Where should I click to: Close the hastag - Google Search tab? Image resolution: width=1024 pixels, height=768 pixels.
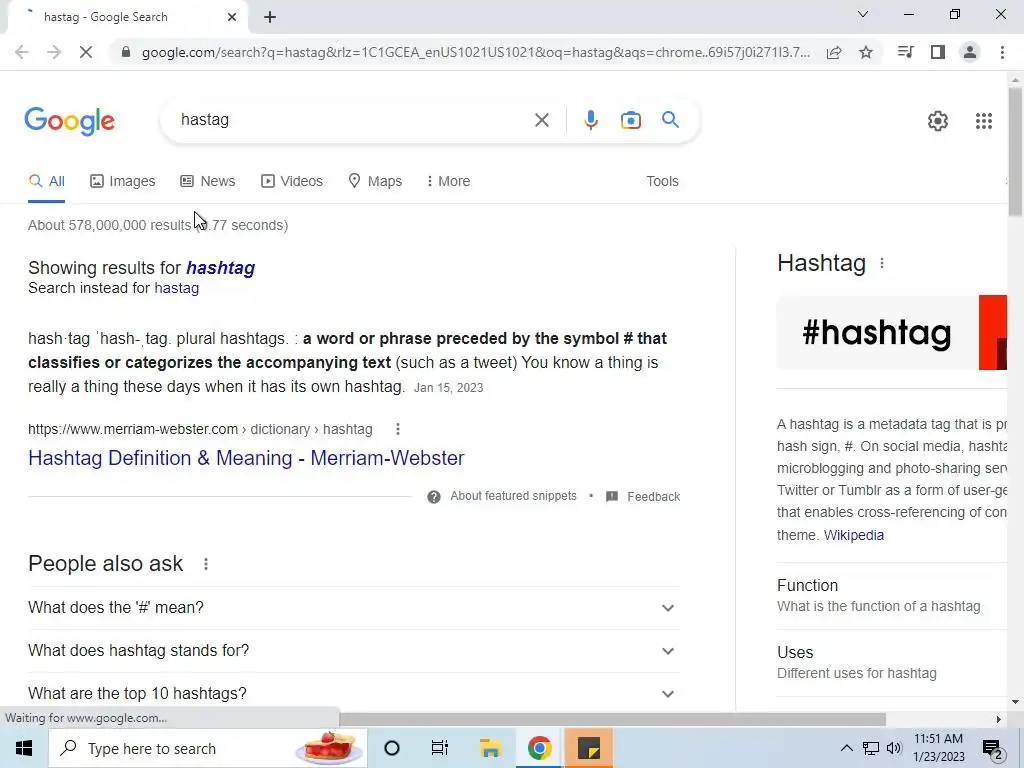click(232, 17)
